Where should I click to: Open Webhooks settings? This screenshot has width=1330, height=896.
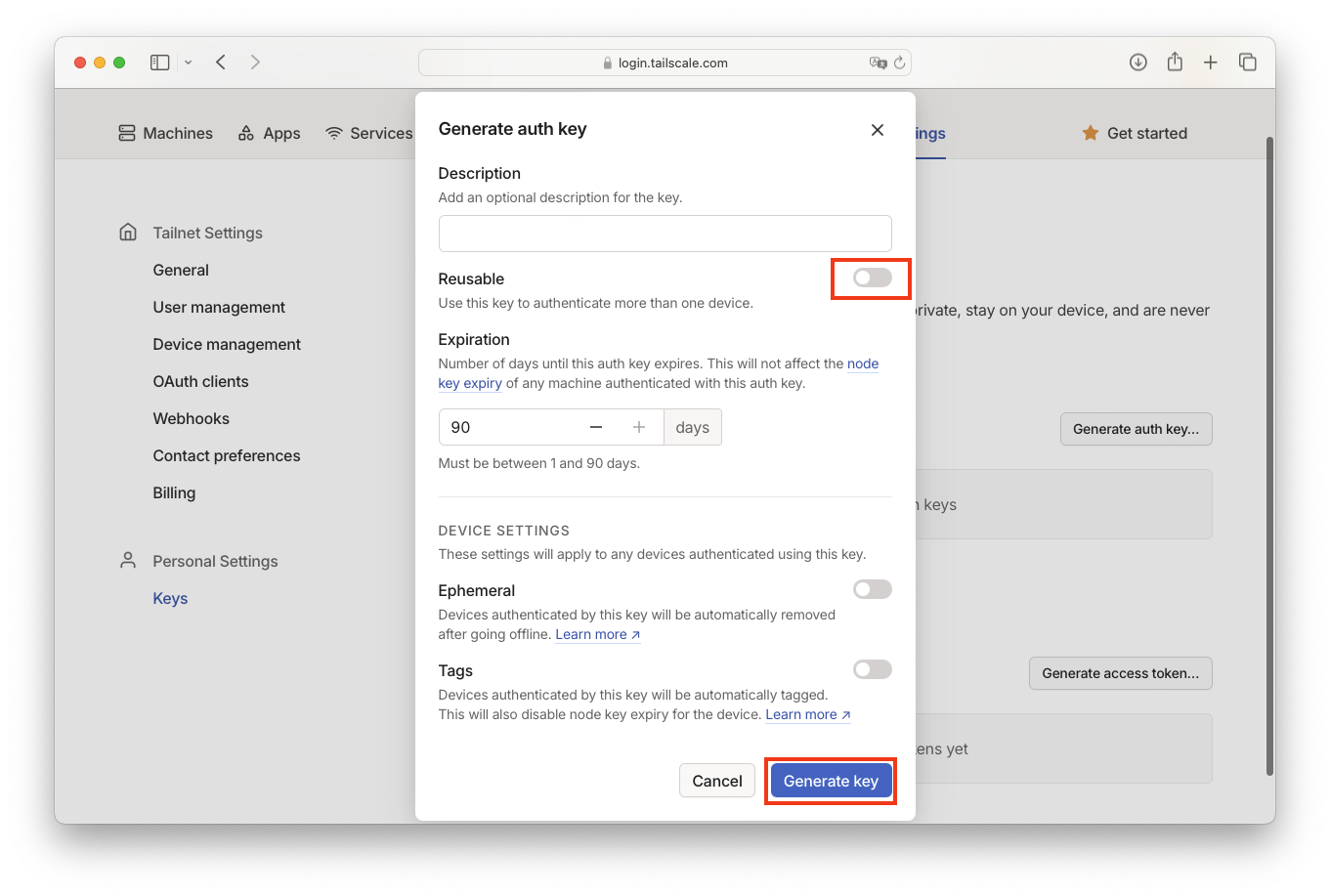click(x=191, y=418)
